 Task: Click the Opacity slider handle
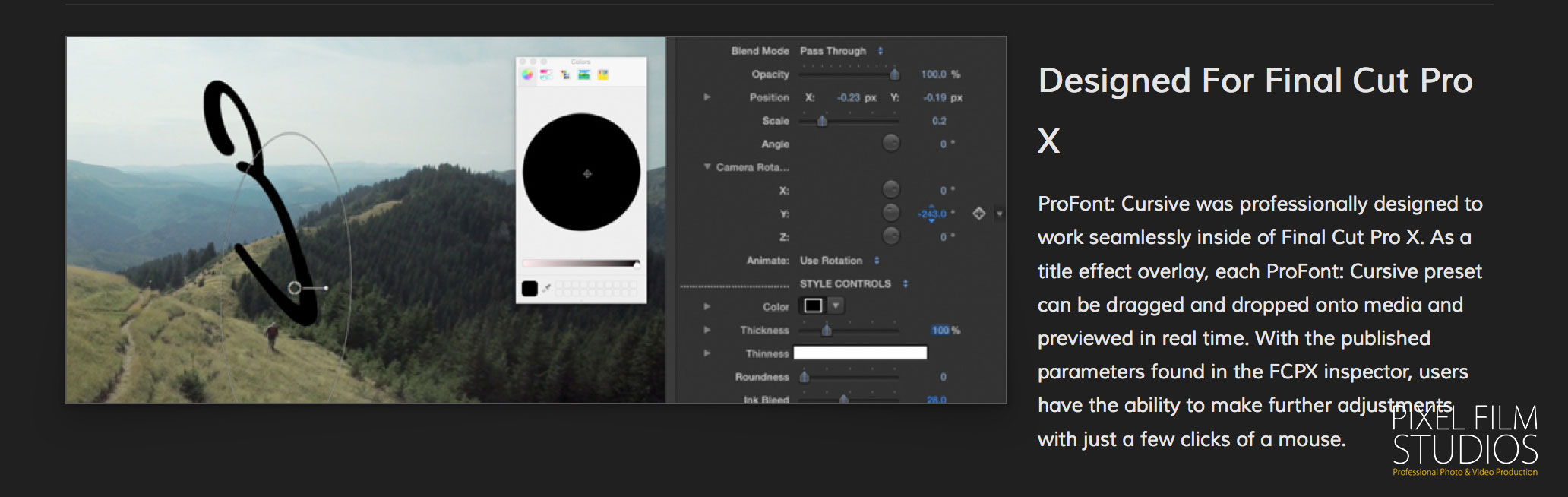click(x=895, y=74)
